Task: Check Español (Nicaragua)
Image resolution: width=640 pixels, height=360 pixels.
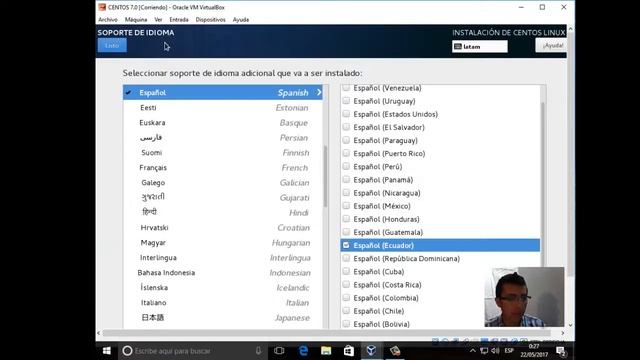Action: pos(346,193)
